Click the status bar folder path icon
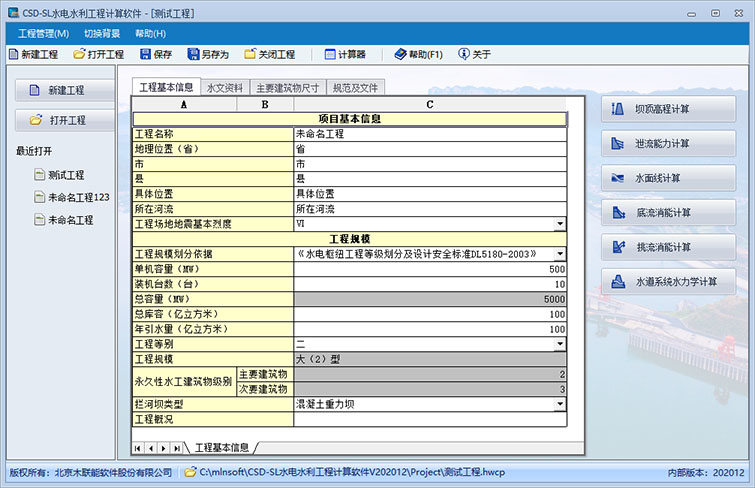The image size is (755, 488). click(x=191, y=472)
